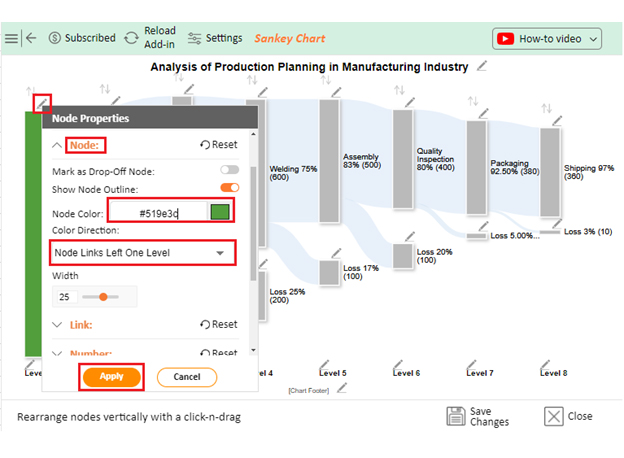This screenshot has width=624, height=458.
Task: Click the Apply button
Action: pyautogui.click(x=112, y=376)
